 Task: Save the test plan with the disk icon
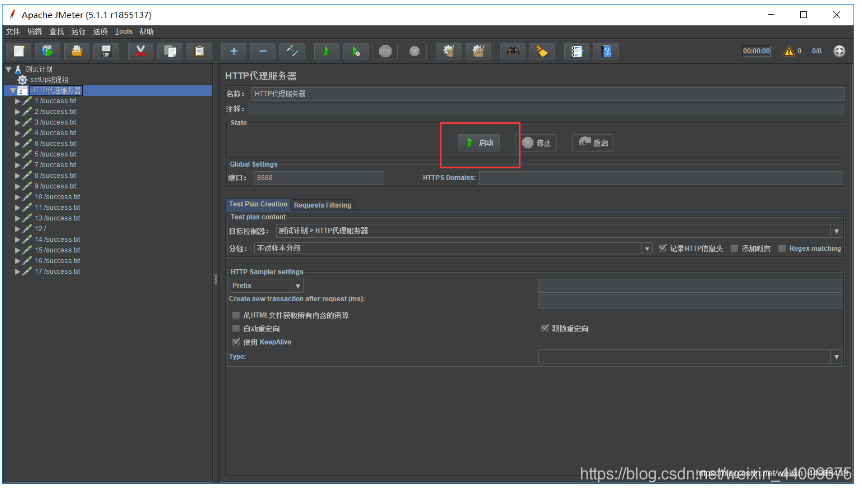pyautogui.click(x=106, y=51)
